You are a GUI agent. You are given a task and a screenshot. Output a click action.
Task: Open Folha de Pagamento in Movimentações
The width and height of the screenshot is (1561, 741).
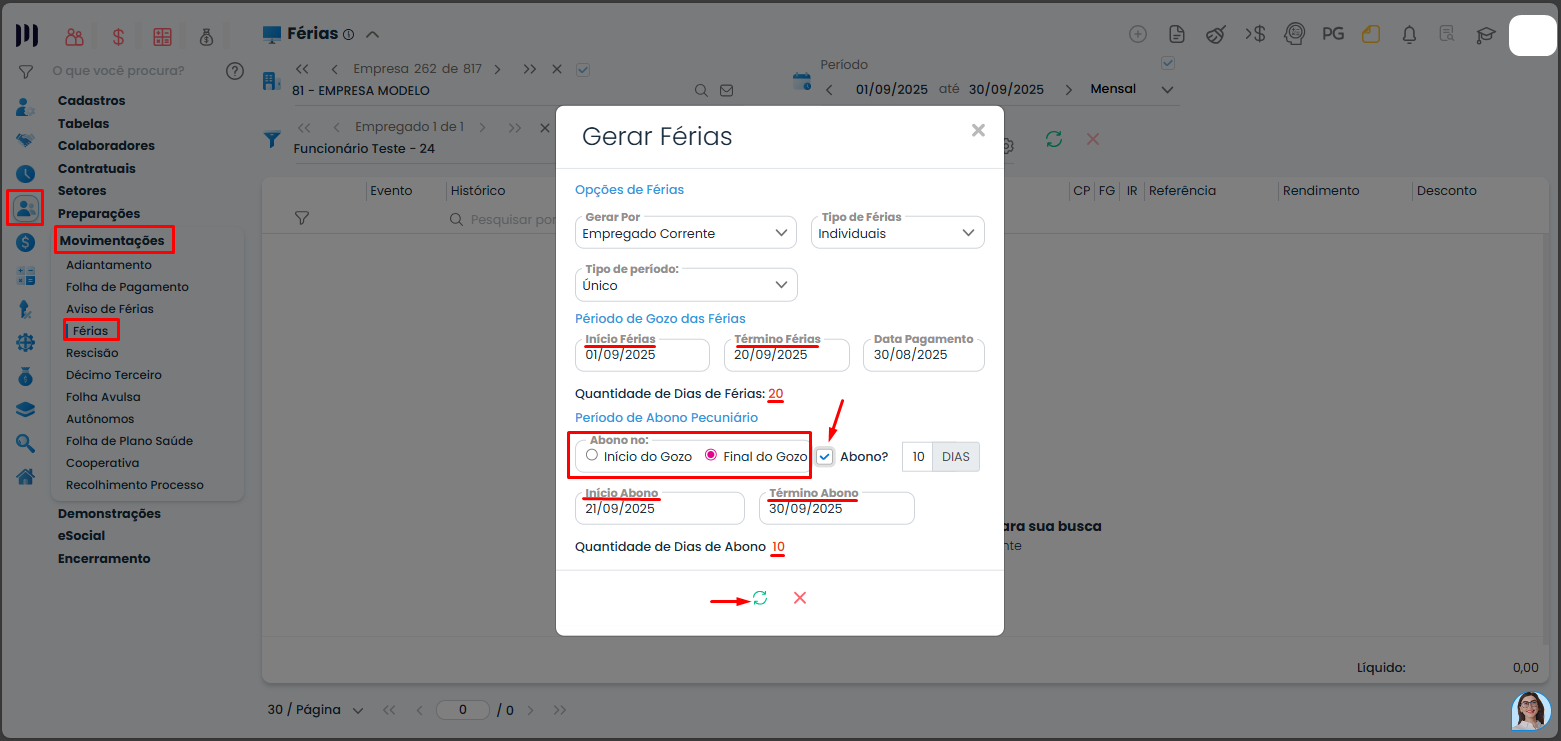(x=127, y=287)
